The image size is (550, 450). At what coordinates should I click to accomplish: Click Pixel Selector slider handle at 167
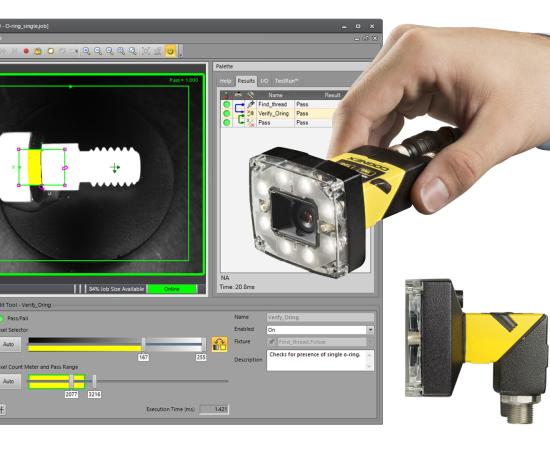[143, 345]
